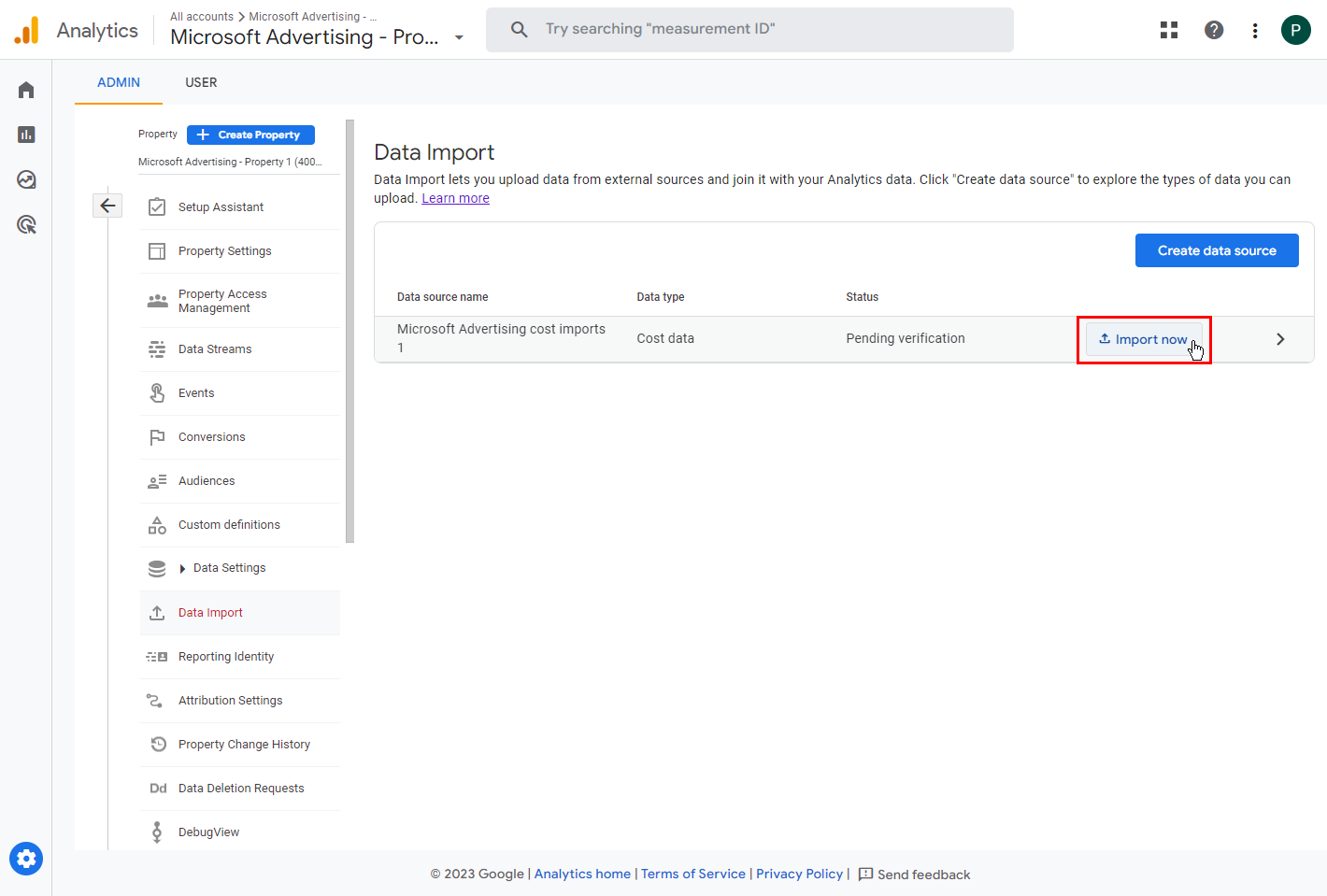Open the Home icon in left sidebar

click(26, 90)
